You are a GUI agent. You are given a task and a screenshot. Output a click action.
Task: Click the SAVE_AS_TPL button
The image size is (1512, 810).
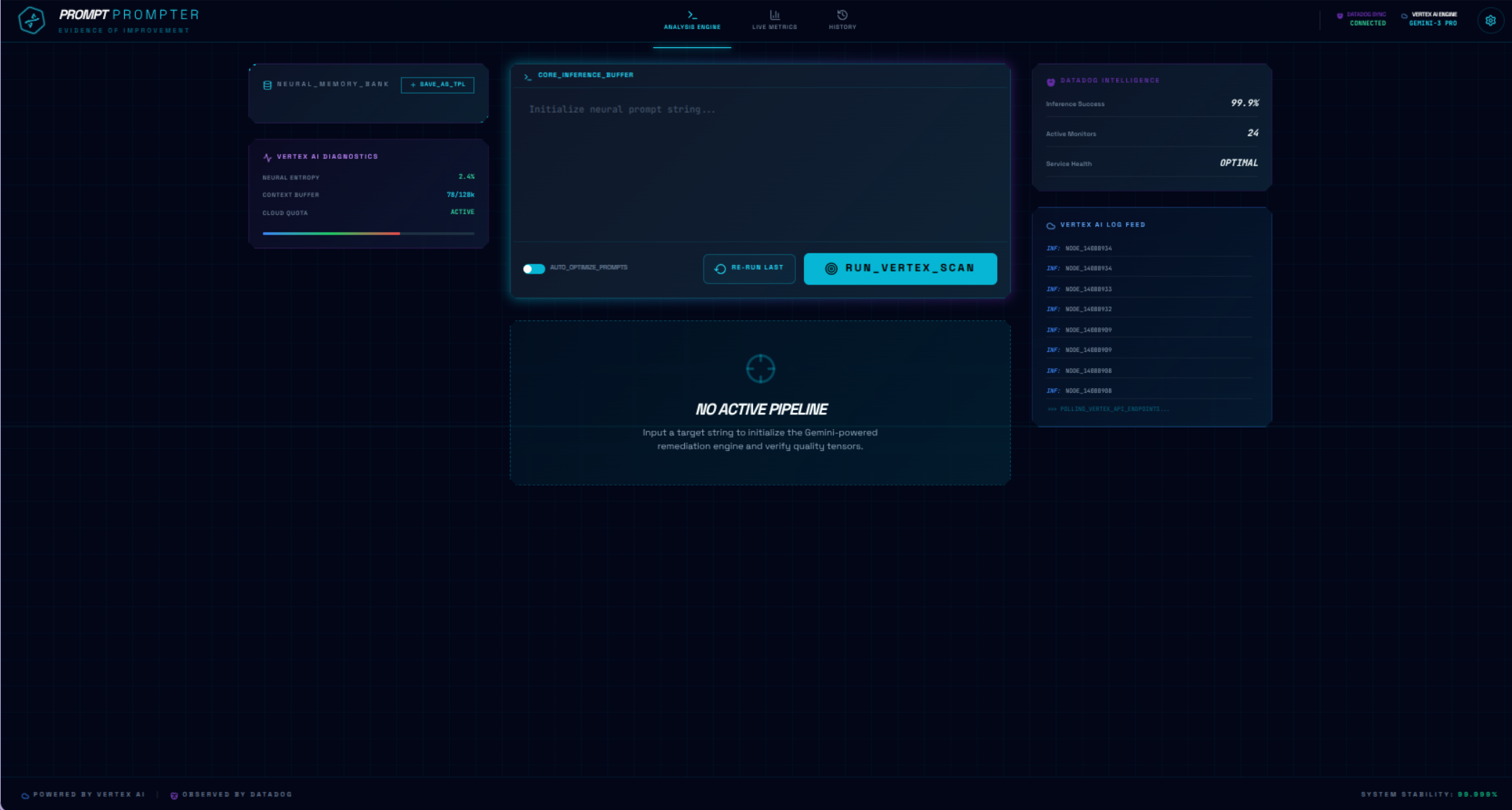tap(437, 85)
